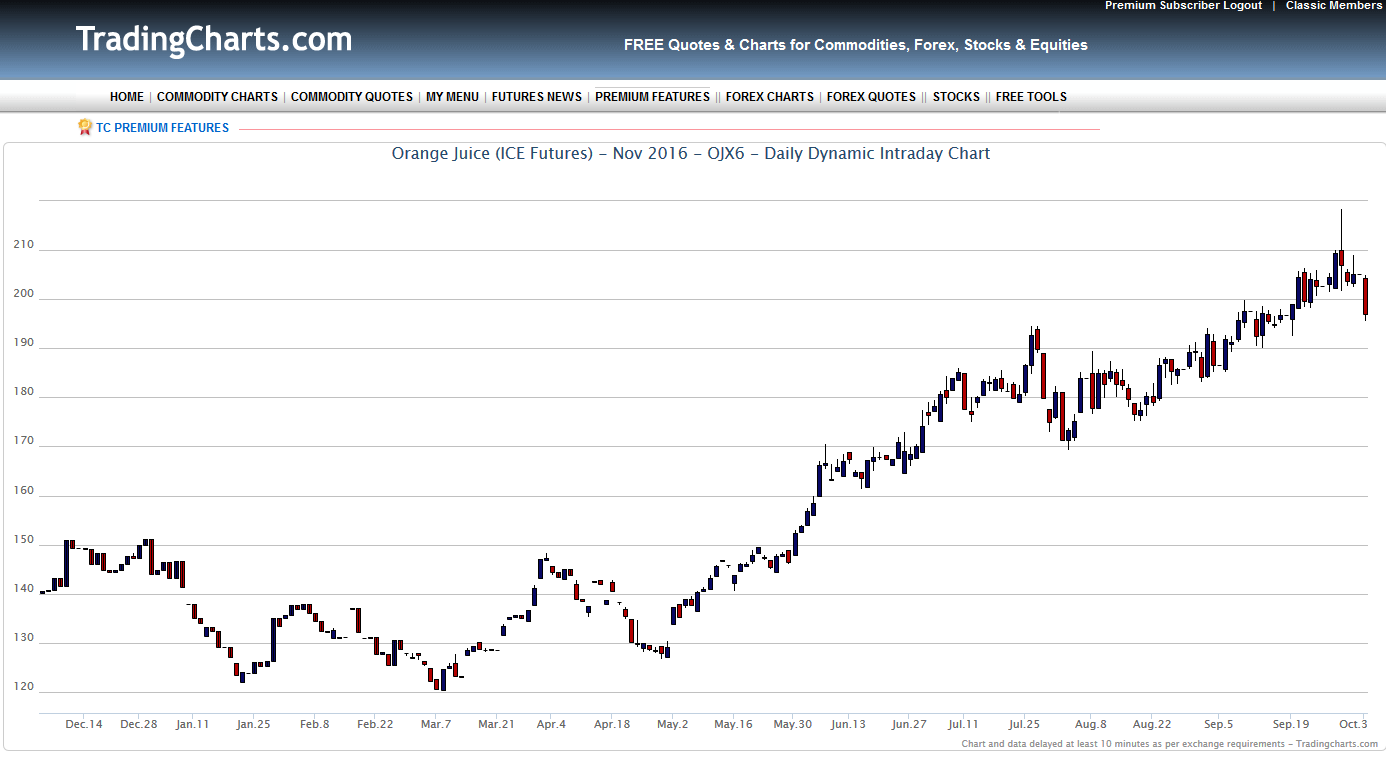Click PREMIUM FEATURES in the nav bar
This screenshot has height=776, width=1386.
tap(652, 97)
